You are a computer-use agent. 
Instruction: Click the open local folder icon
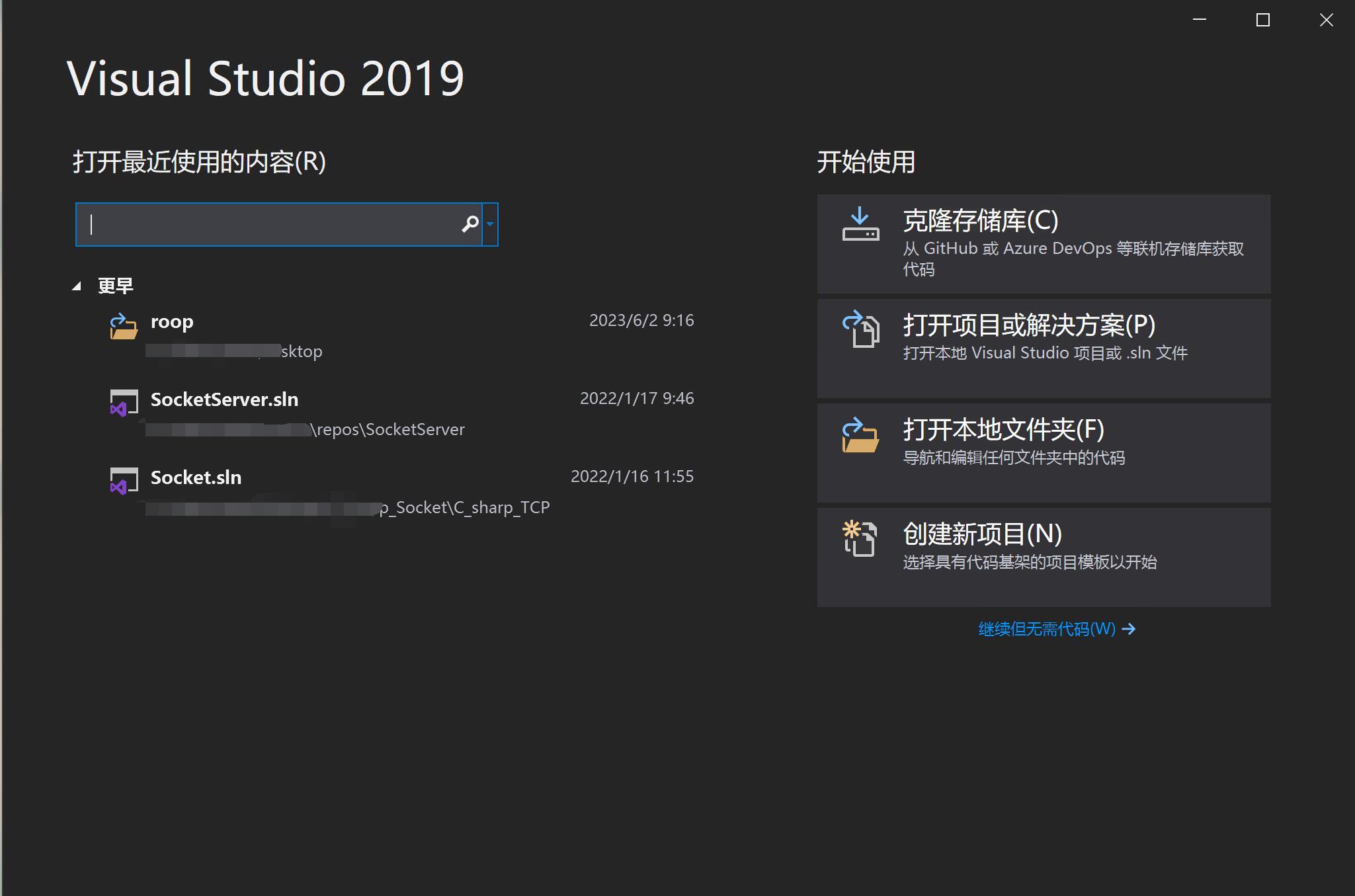[x=860, y=434]
